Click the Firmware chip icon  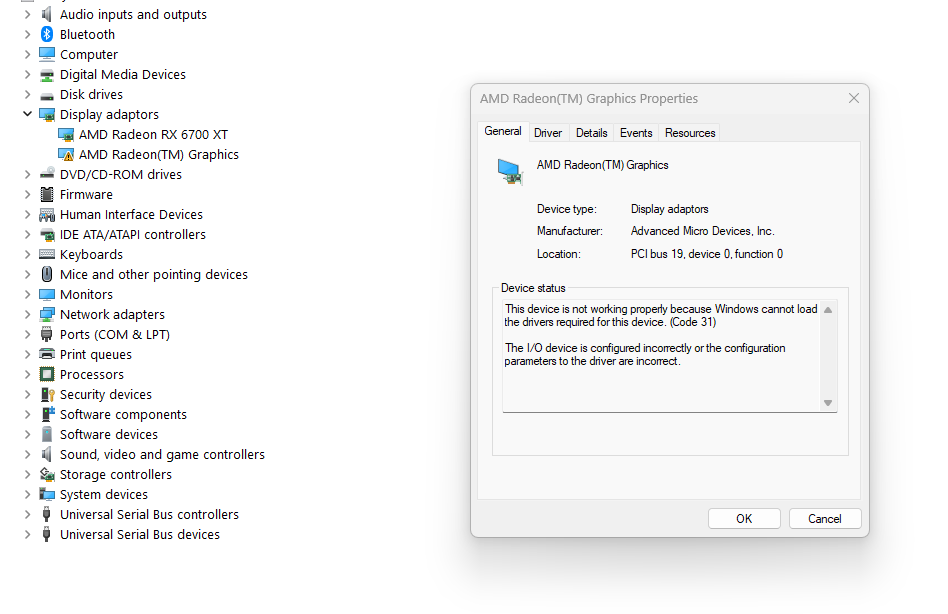coord(47,195)
